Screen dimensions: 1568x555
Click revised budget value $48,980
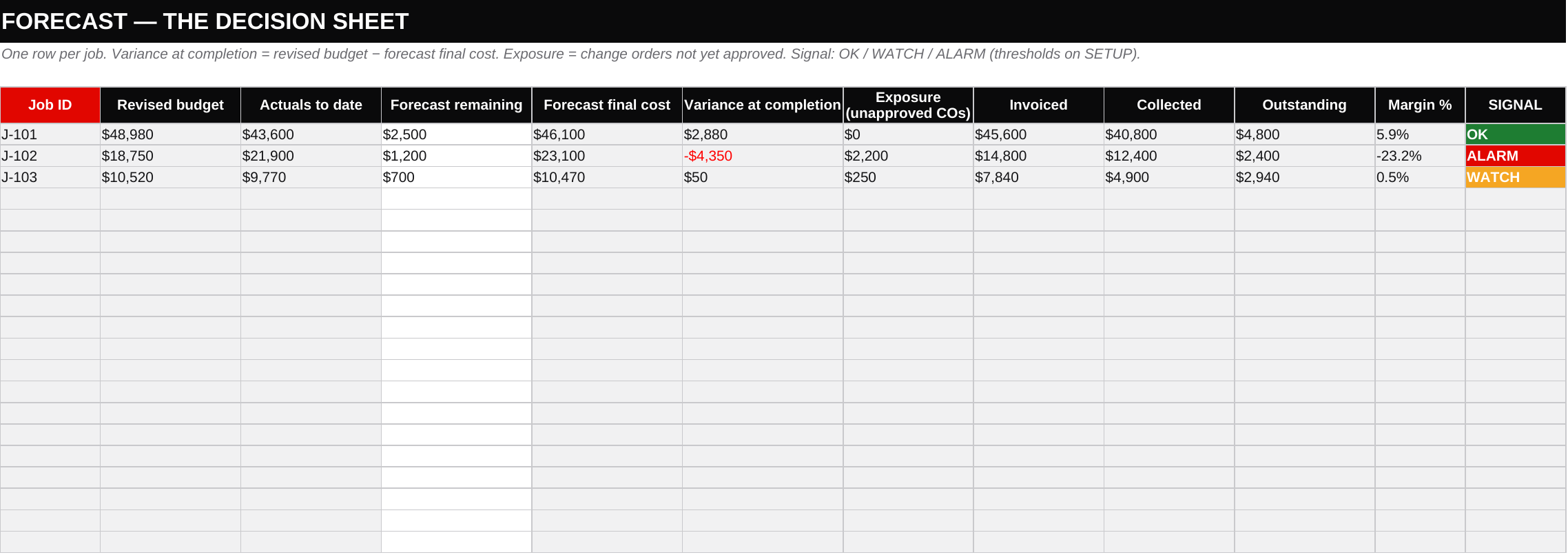coord(170,134)
